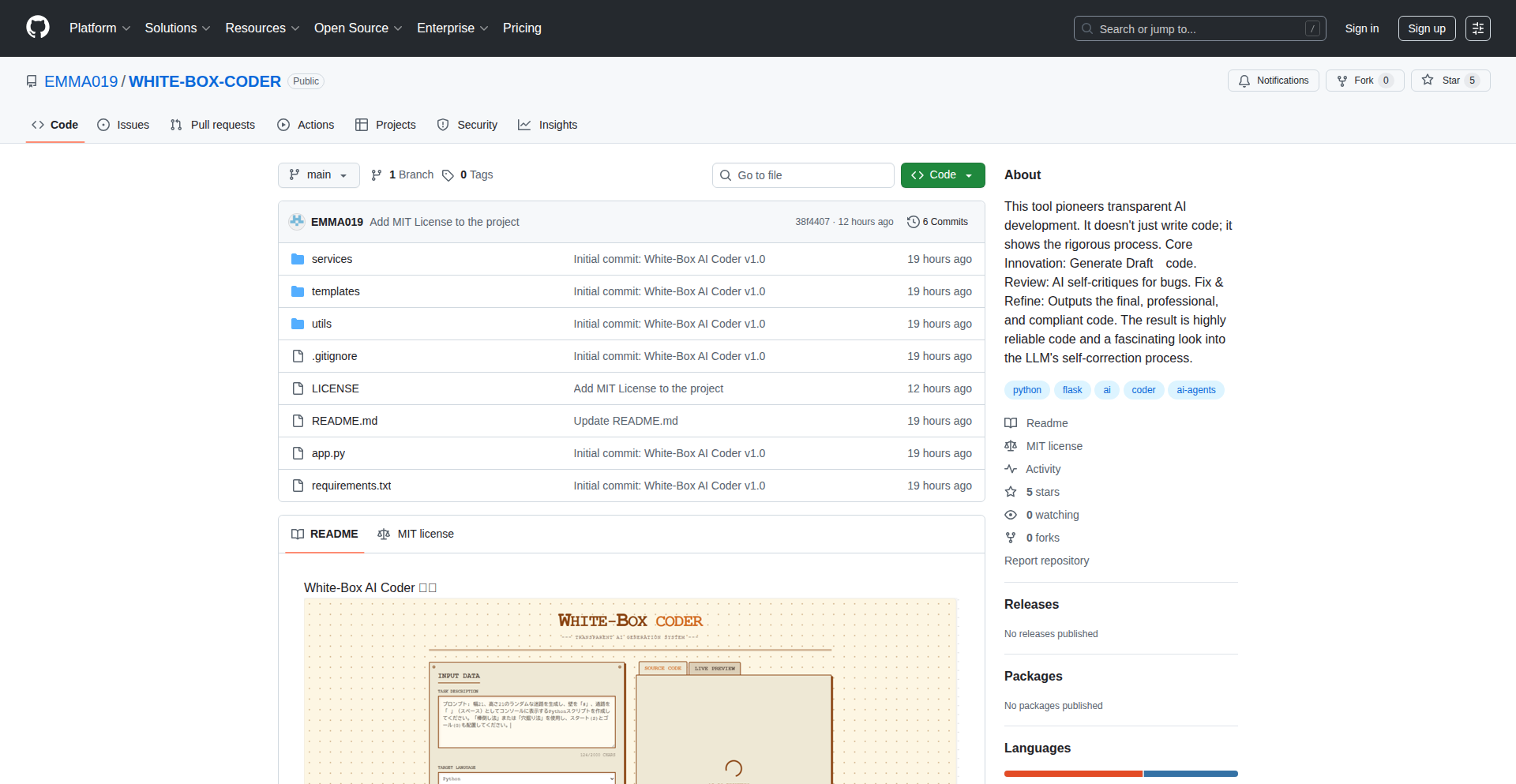
Task: Expand the green Code dropdown button
Action: (x=942, y=175)
